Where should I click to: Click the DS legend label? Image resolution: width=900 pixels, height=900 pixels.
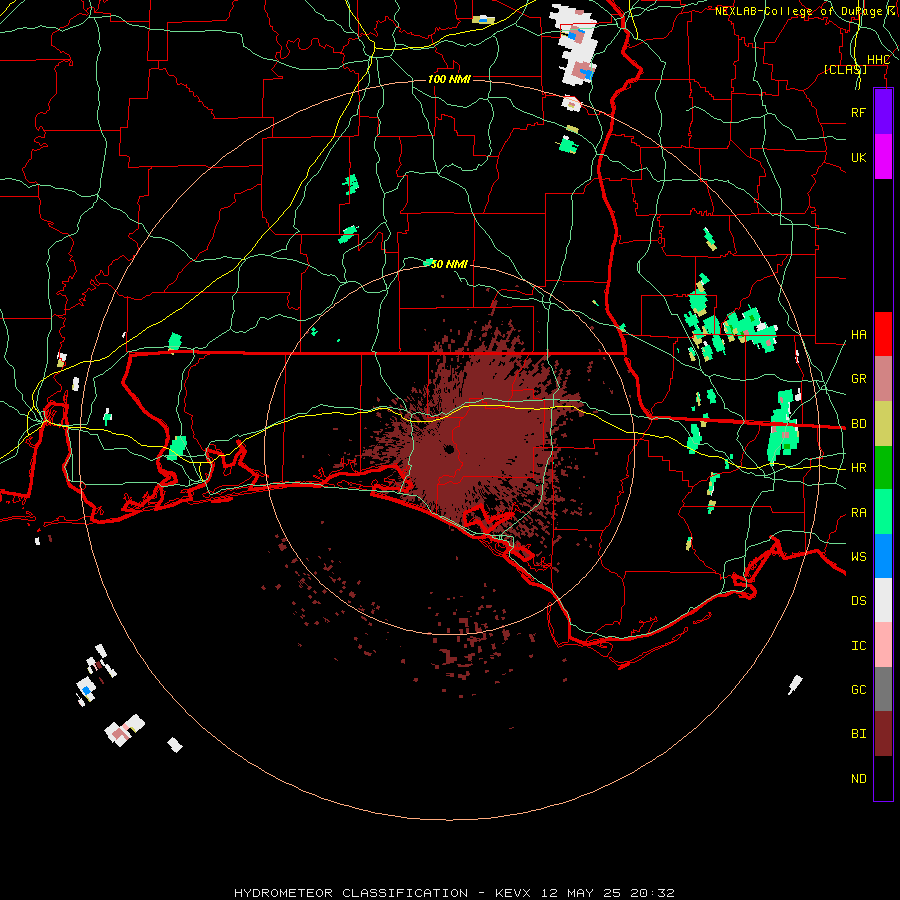click(x=858, y=600)
